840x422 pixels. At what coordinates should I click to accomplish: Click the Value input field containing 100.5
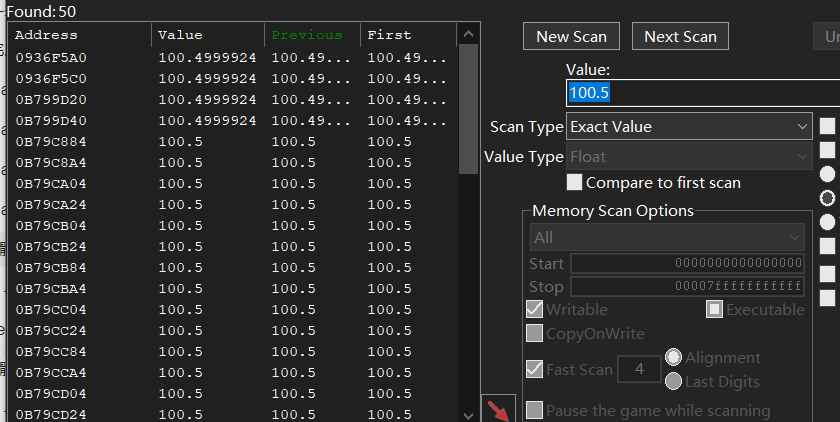click(703, 93)
